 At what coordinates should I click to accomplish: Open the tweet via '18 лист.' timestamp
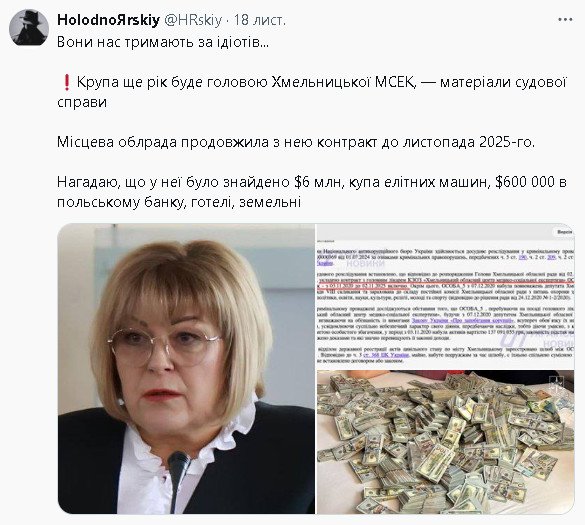[260, 20]
